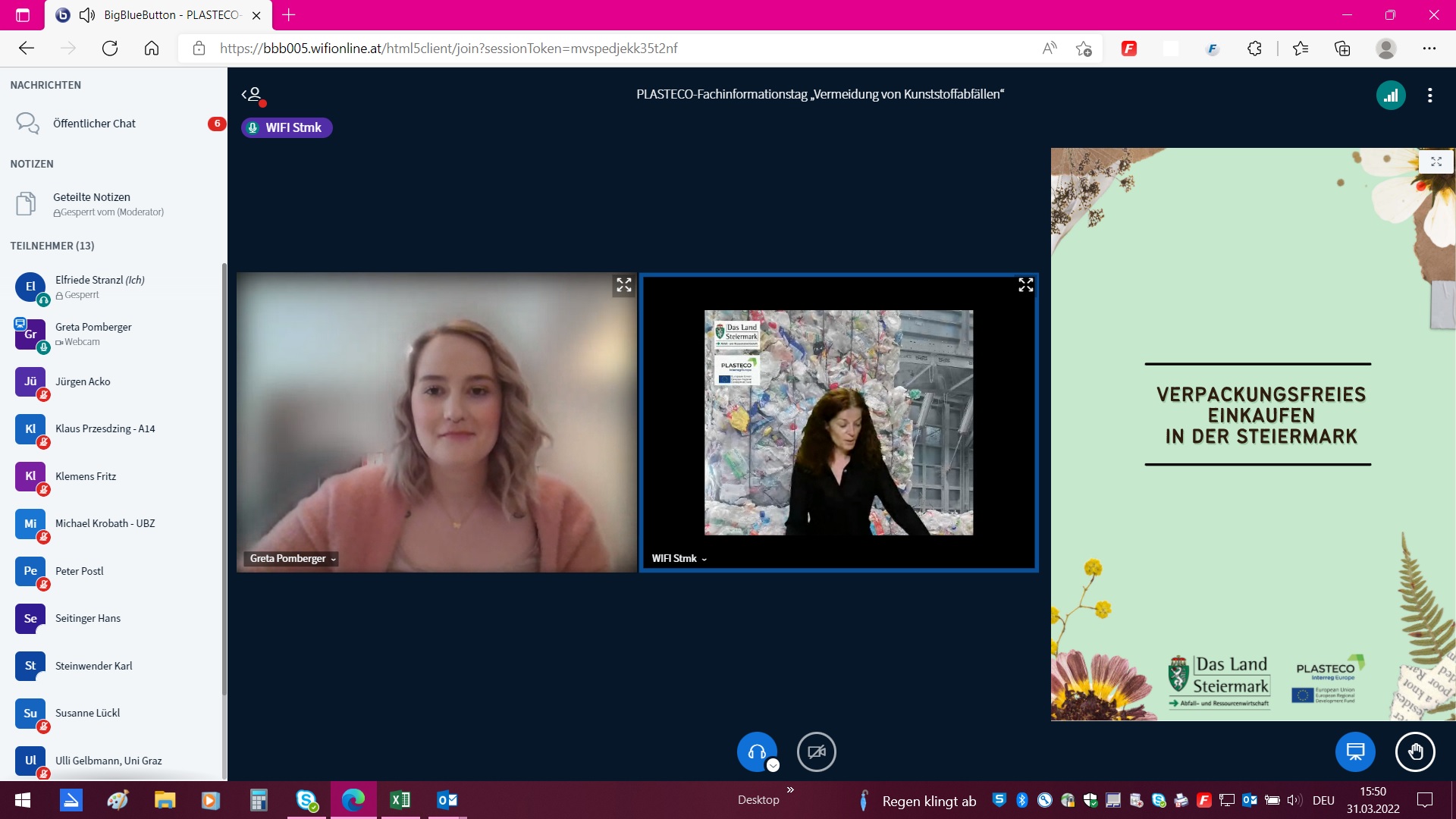Image resolution: width=1456 pixels, height=819 pixels.
Task: Select participant Jürgen Acko
Action: coord(114,381)
